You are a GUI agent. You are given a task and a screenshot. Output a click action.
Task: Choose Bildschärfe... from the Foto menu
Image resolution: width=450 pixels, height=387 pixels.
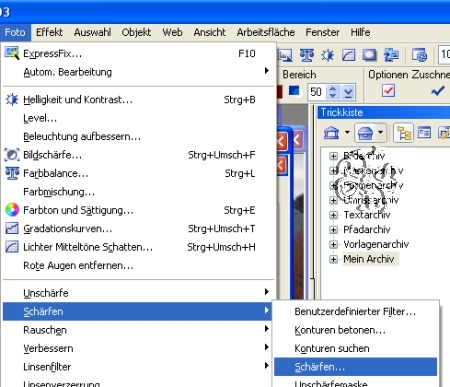138,155
